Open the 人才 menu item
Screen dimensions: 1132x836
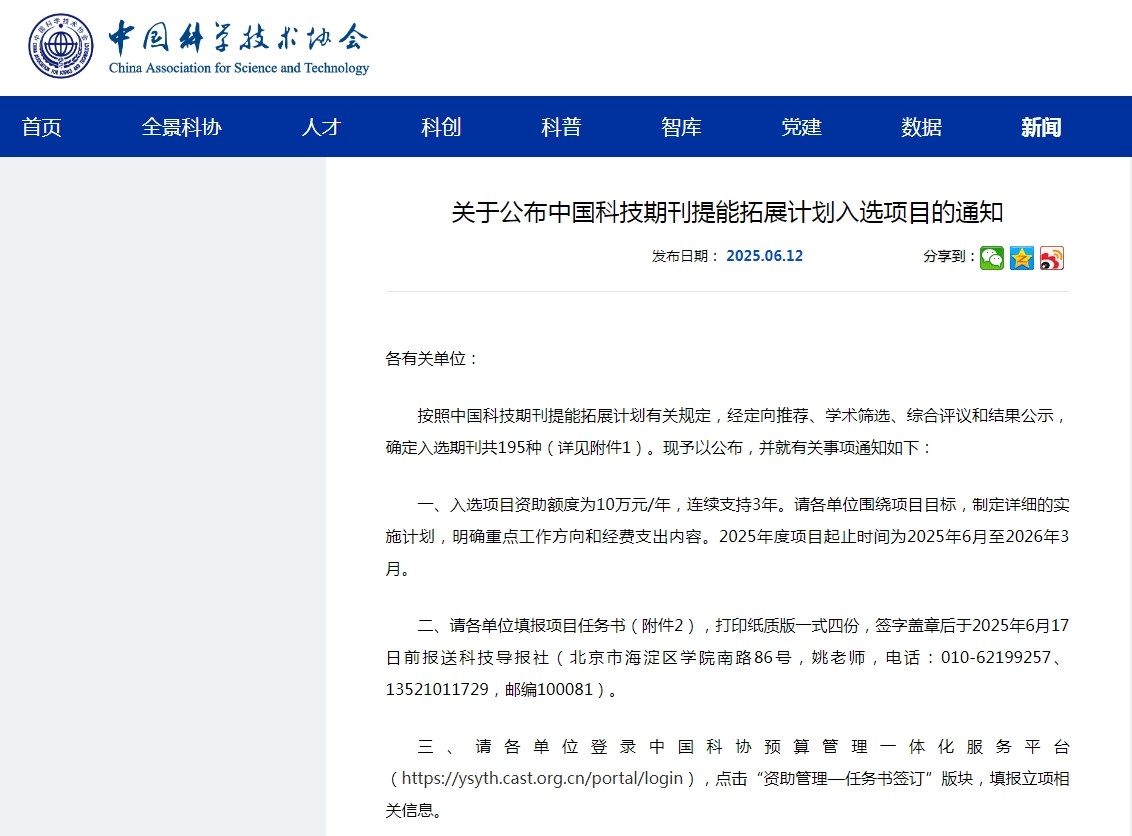tap(321, 127)
